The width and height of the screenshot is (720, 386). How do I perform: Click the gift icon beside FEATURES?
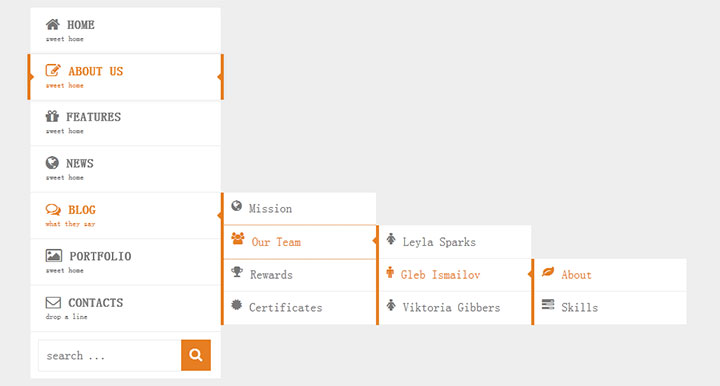(x=52, y=116)
